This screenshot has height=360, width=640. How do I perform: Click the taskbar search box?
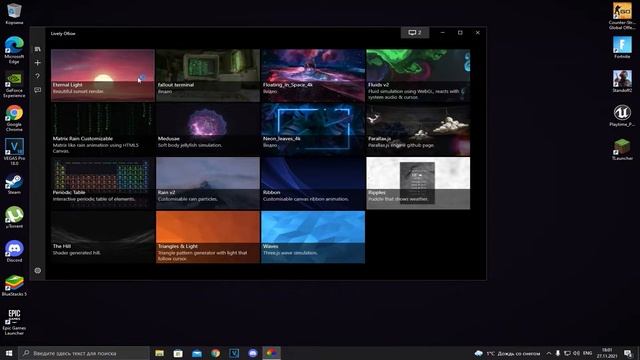[84, 353]
